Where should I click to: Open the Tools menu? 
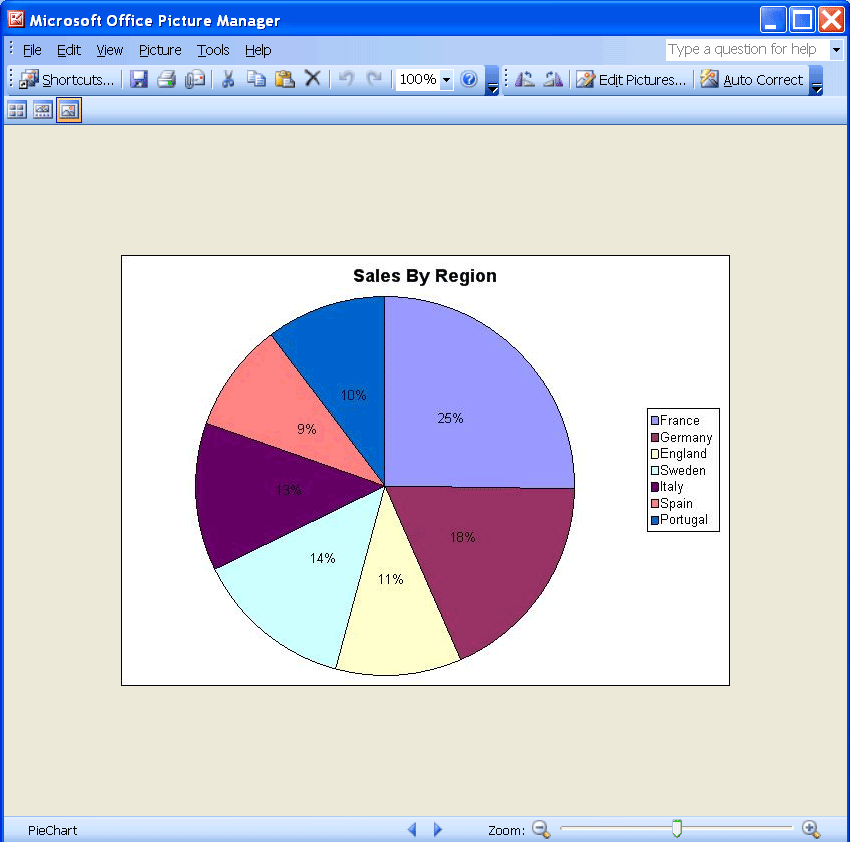click(x=213, y=50)
